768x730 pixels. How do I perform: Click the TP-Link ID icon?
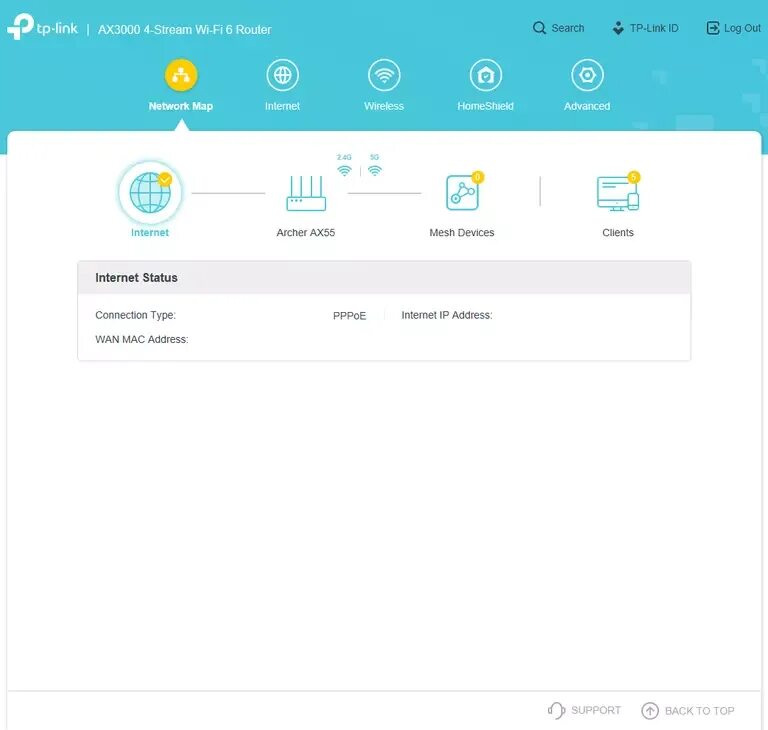pyautogui.click(x=618, y=28)
